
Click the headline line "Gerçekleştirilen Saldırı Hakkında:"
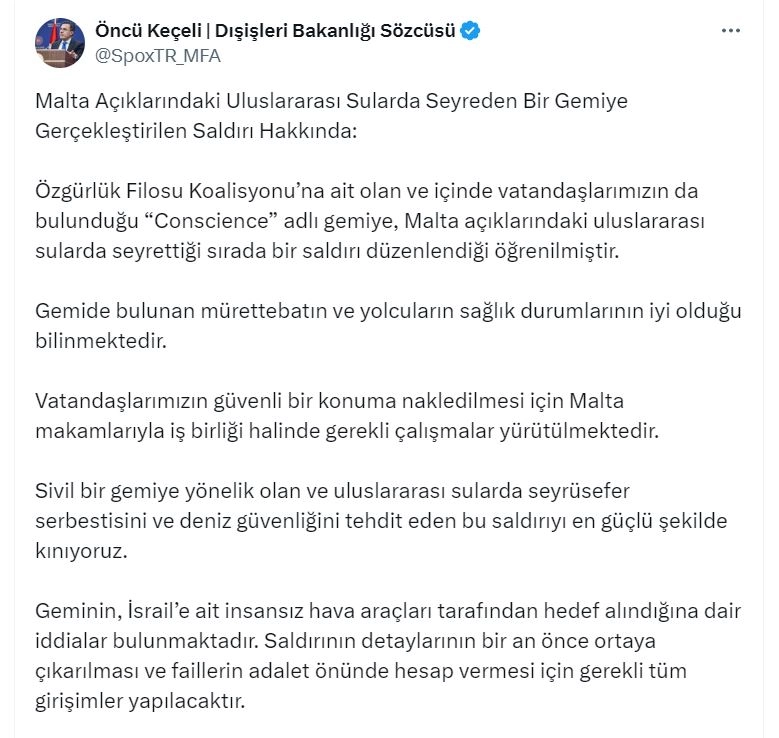[195, 133]
